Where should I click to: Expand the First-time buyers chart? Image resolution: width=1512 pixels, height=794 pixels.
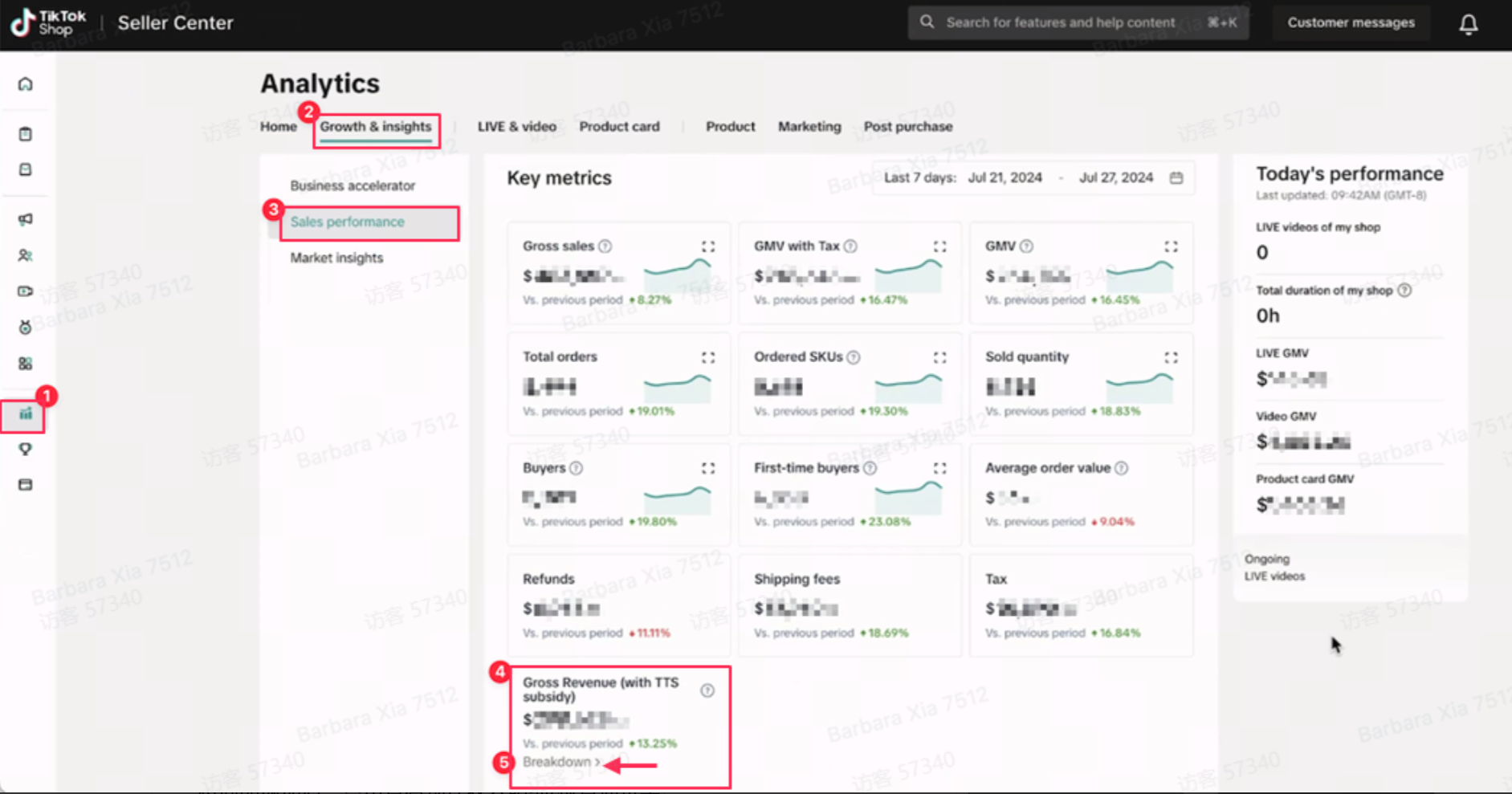[939, 468]
